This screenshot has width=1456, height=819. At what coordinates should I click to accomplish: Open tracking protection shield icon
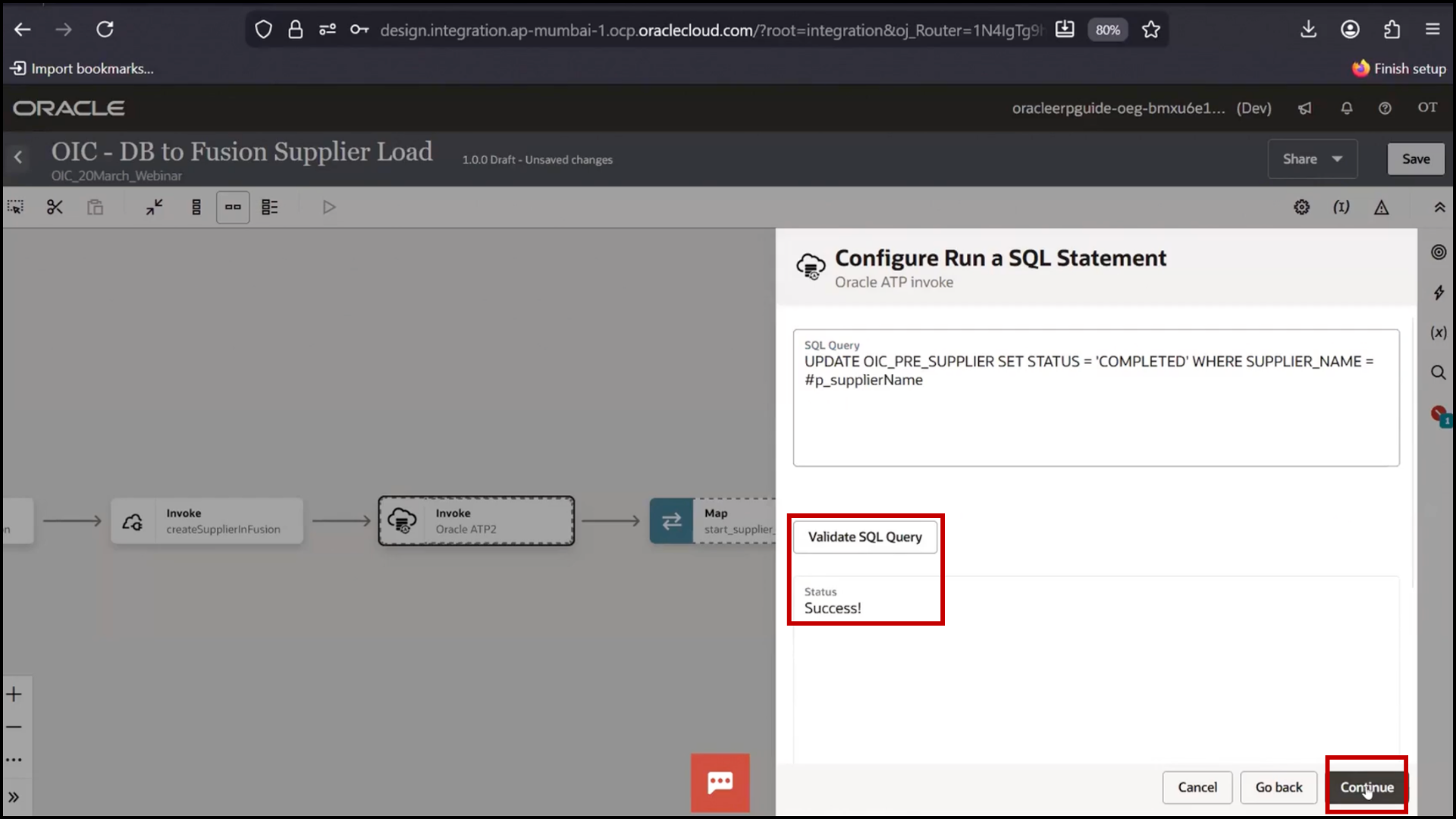[x=263, y=30]
